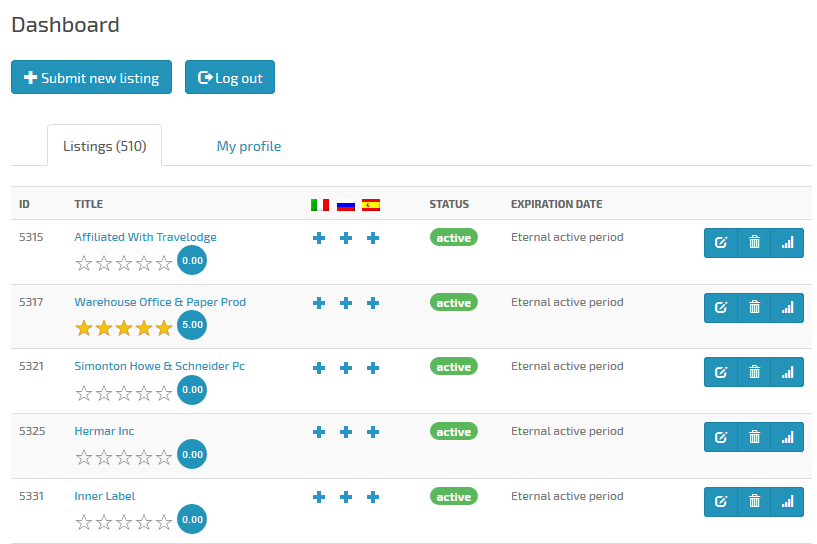Open the My profile tab

point(249,146)
